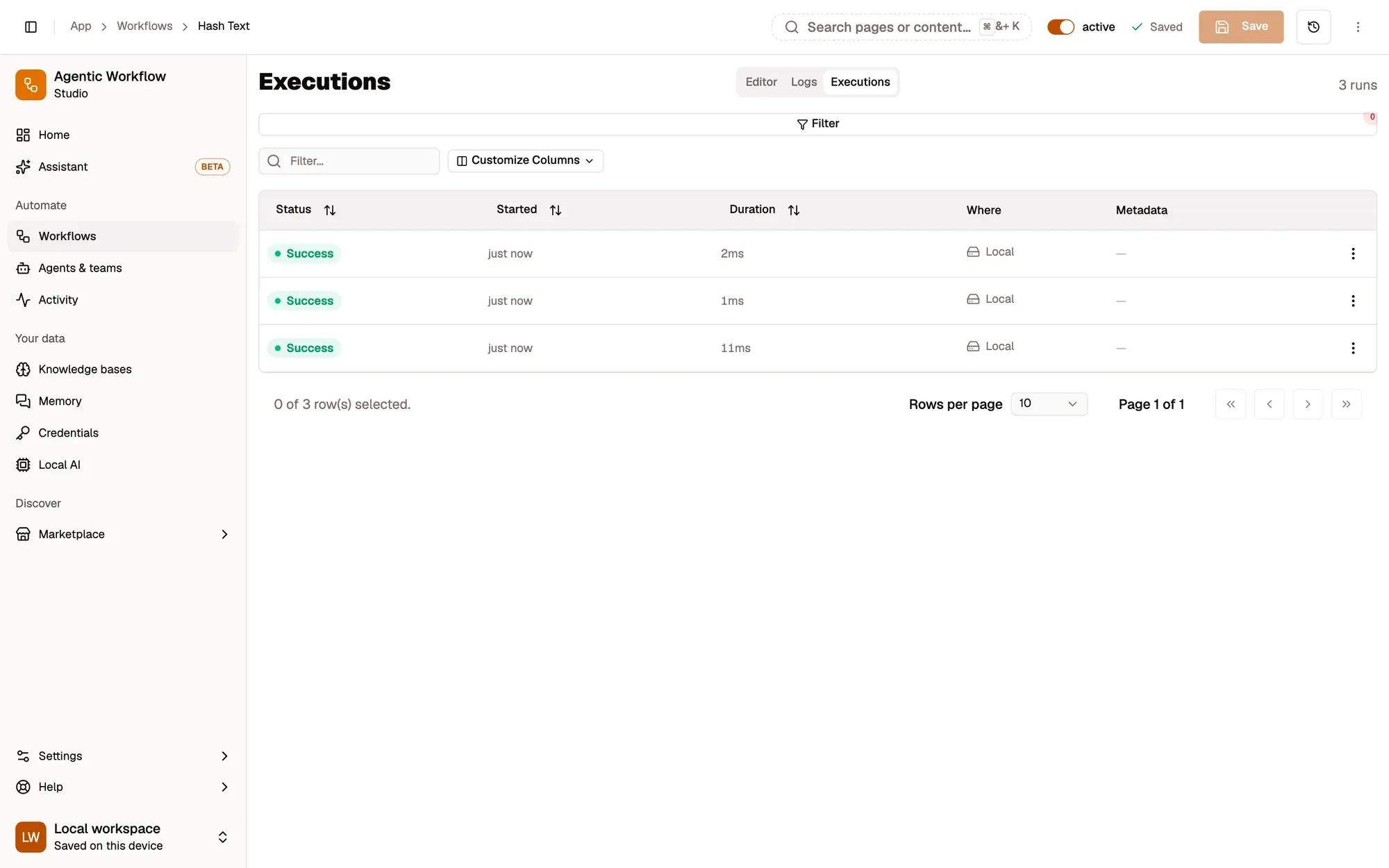This screenshot has height=868, width=1389.
Task: Open the top-right more options menu
Action: (1358, 26)
